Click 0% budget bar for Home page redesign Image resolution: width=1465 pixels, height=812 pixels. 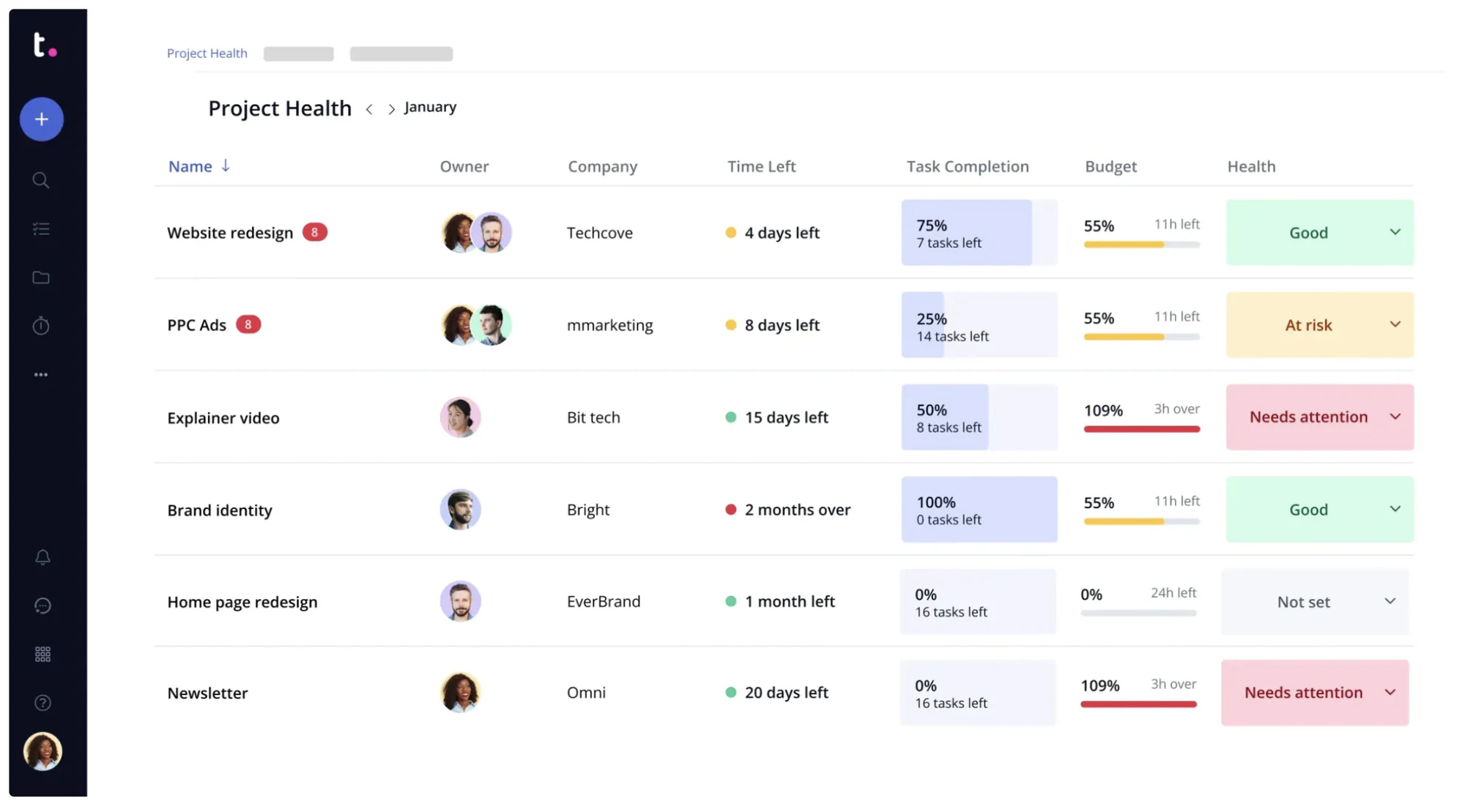click(x=1138, y=613)
